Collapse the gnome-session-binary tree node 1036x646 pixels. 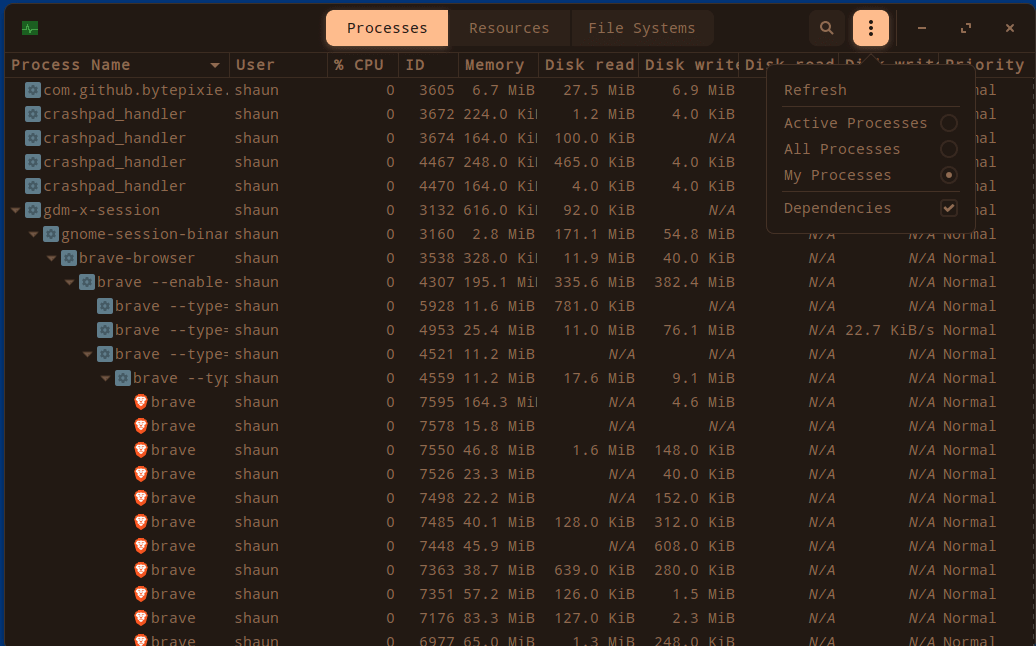[34, 234]
